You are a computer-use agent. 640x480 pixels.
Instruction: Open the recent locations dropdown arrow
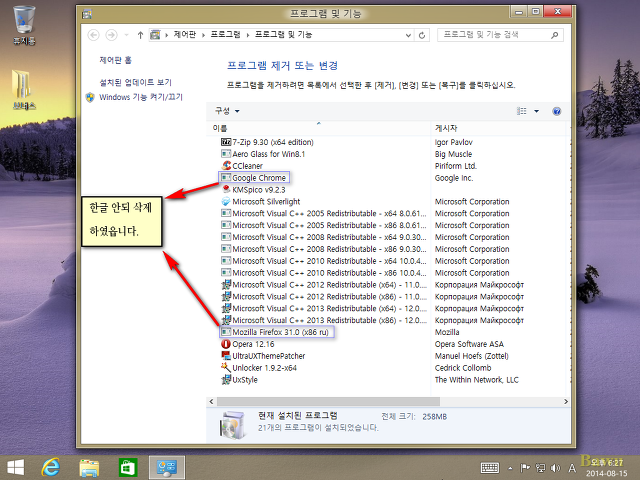coord(127,35)
